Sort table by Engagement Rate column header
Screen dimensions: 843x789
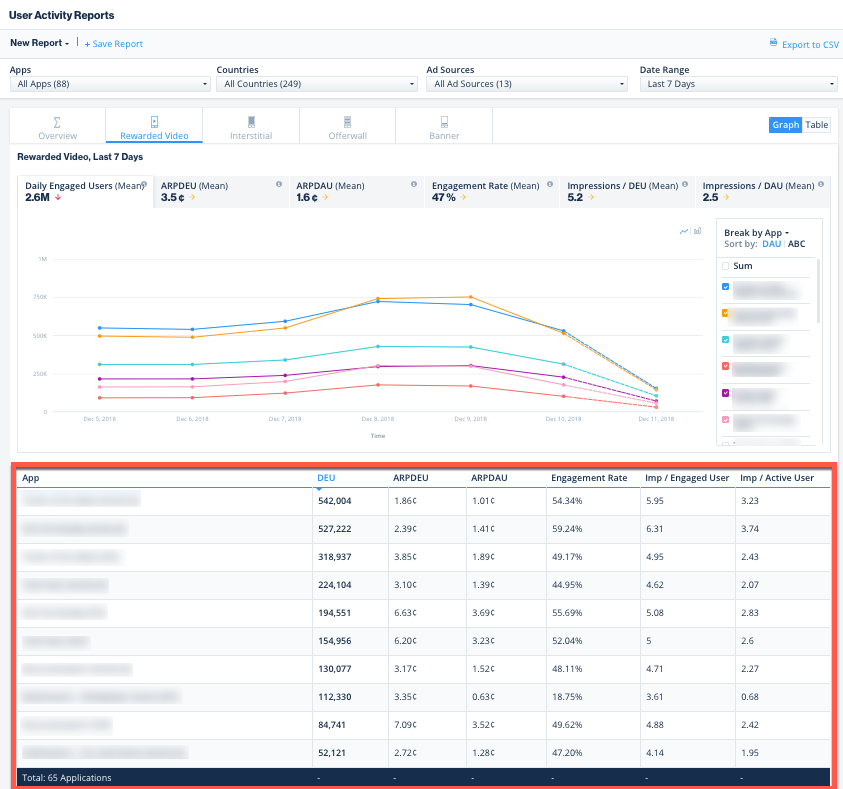[589, 478]
